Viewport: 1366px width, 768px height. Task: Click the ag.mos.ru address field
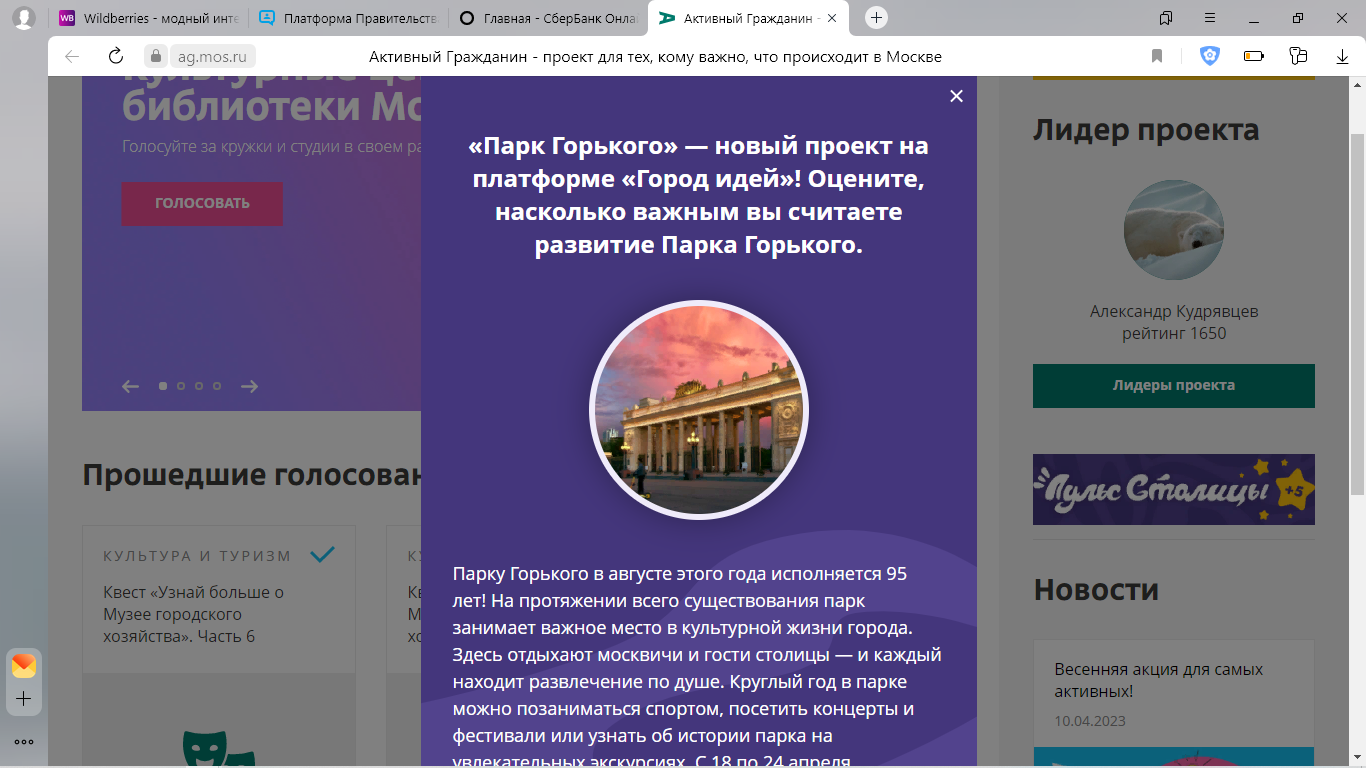coord(211,56)
